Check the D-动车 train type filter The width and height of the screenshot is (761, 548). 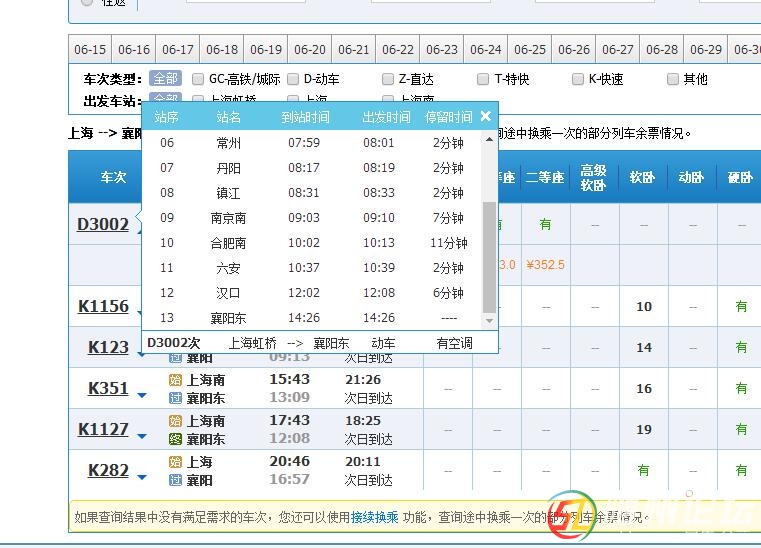[293, 79]
